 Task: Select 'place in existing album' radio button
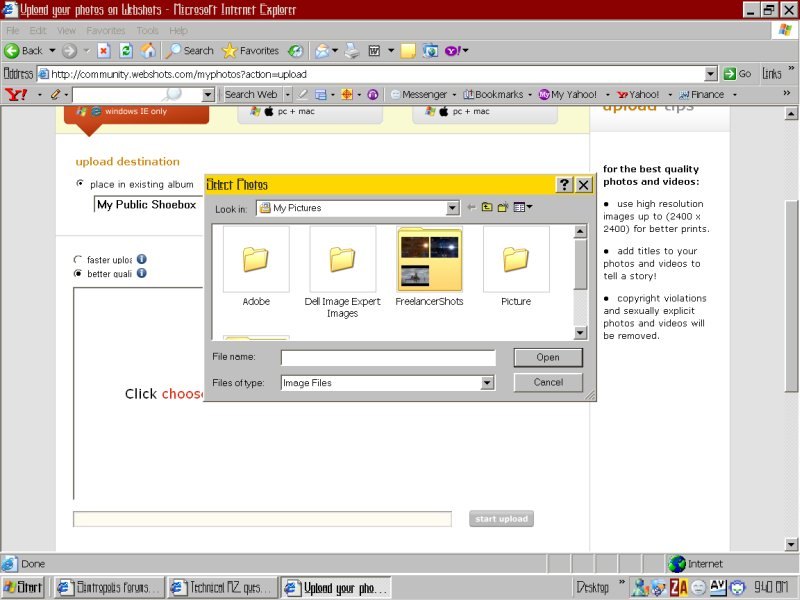[80, 184]
